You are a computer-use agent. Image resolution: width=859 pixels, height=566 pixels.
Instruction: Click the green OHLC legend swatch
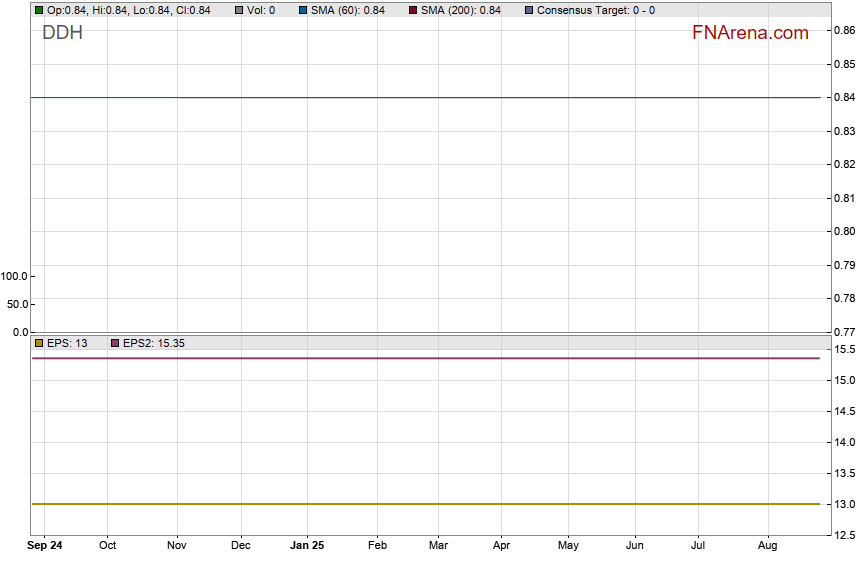pyautogui.click(x=39, y=10)
